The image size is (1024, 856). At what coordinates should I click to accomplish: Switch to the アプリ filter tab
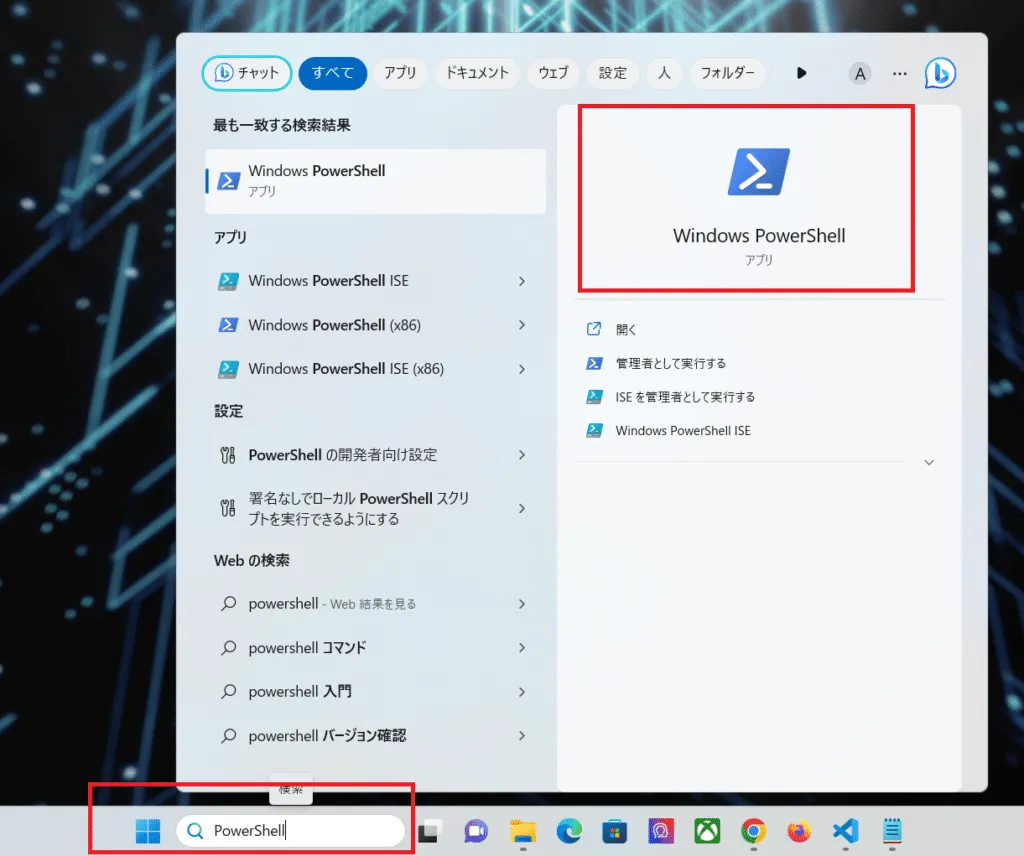pyautogui.click(x=400, y=72)
